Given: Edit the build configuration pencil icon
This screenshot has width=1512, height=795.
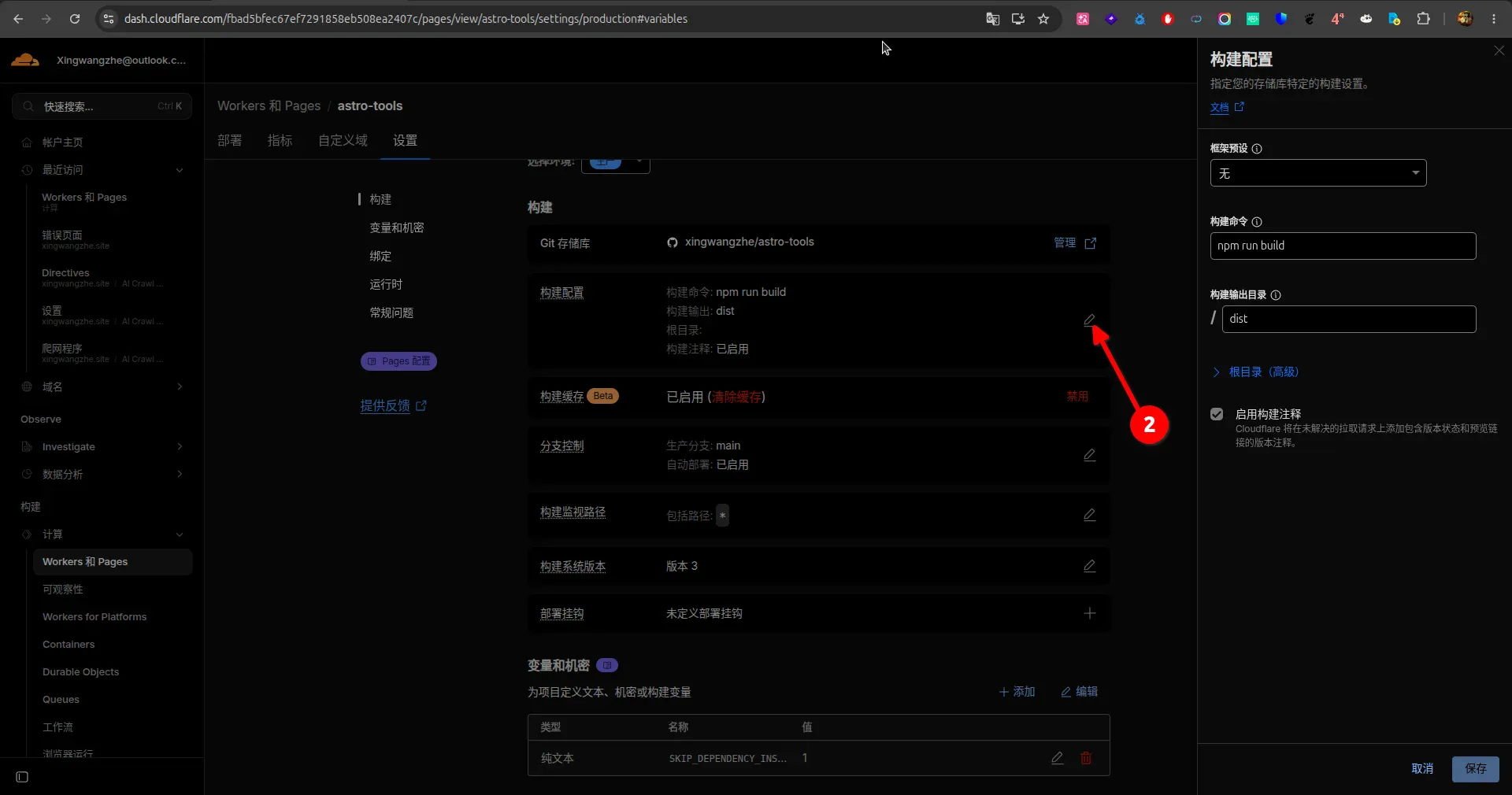Looking at the screenshot, I should pos(1089,320).
